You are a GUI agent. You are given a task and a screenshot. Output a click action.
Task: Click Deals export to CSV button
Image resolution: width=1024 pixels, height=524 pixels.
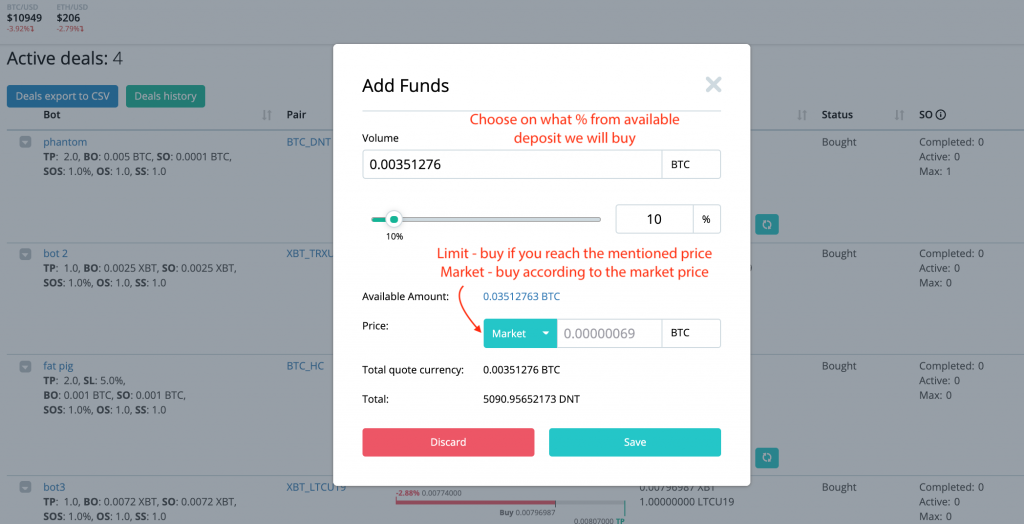63,96
